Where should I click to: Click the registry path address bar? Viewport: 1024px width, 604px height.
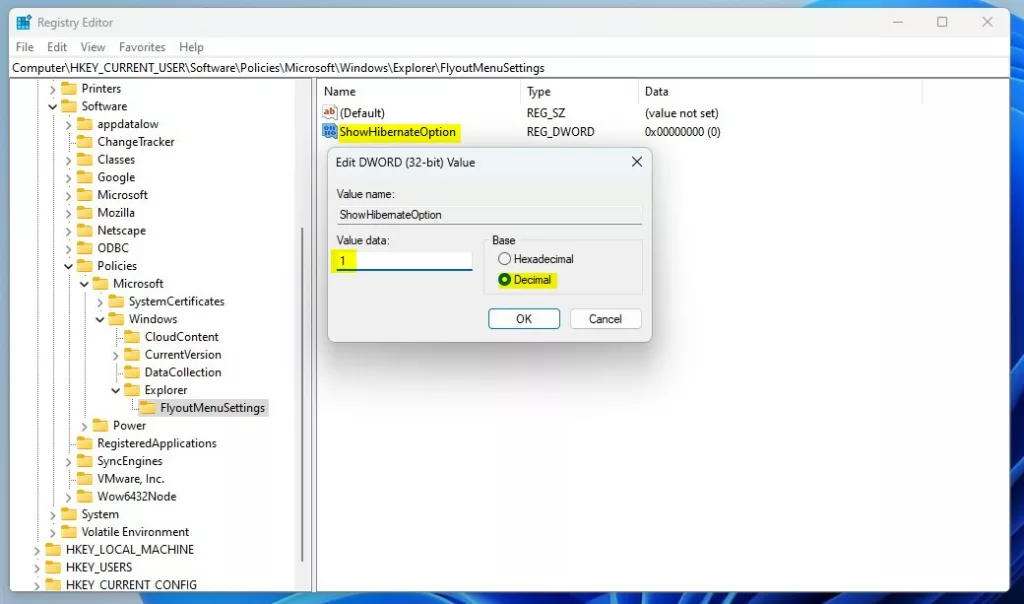[x=509, y=68]
